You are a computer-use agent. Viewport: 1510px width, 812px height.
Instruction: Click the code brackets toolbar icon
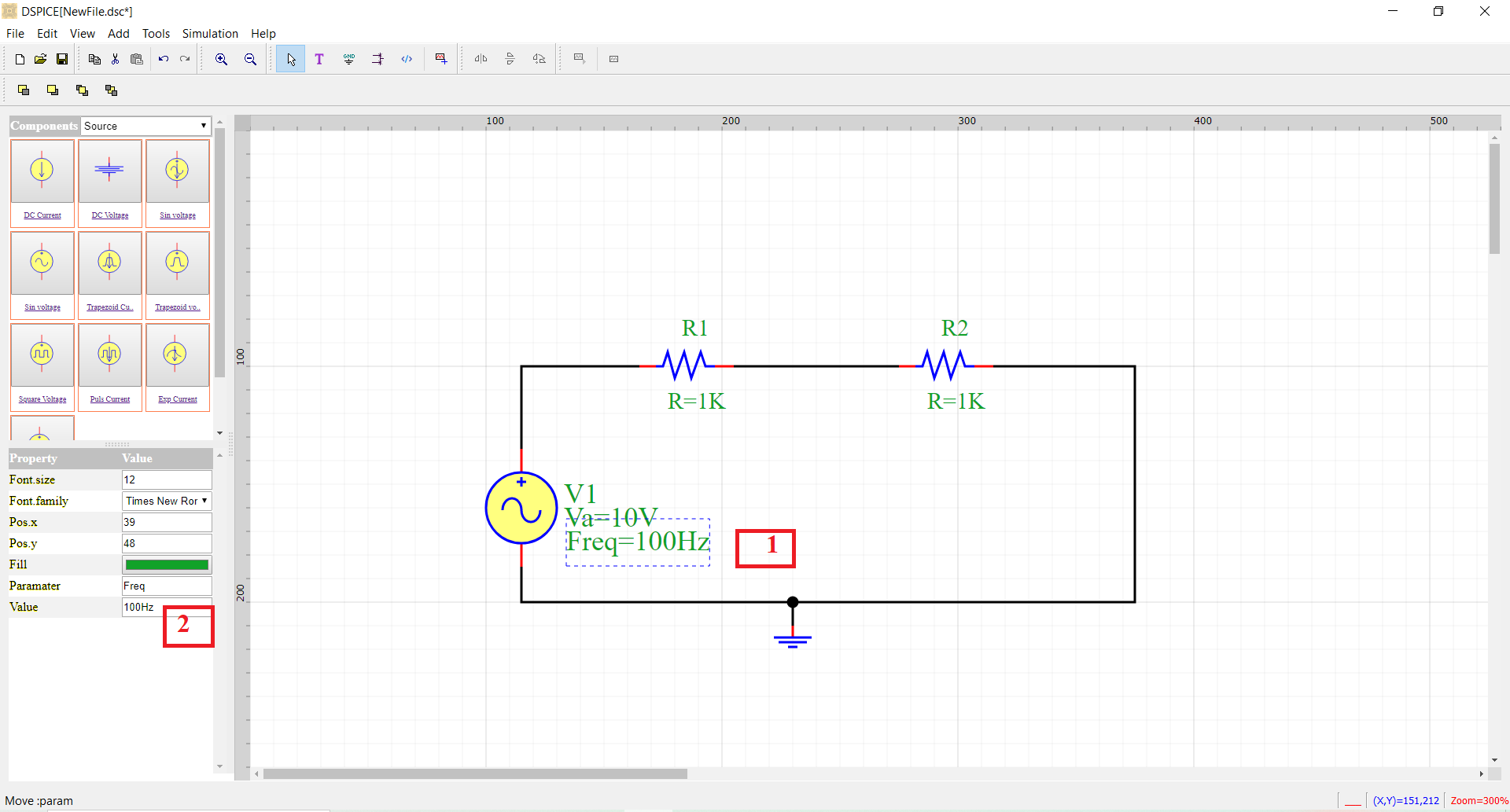click(x=407, y=59)
